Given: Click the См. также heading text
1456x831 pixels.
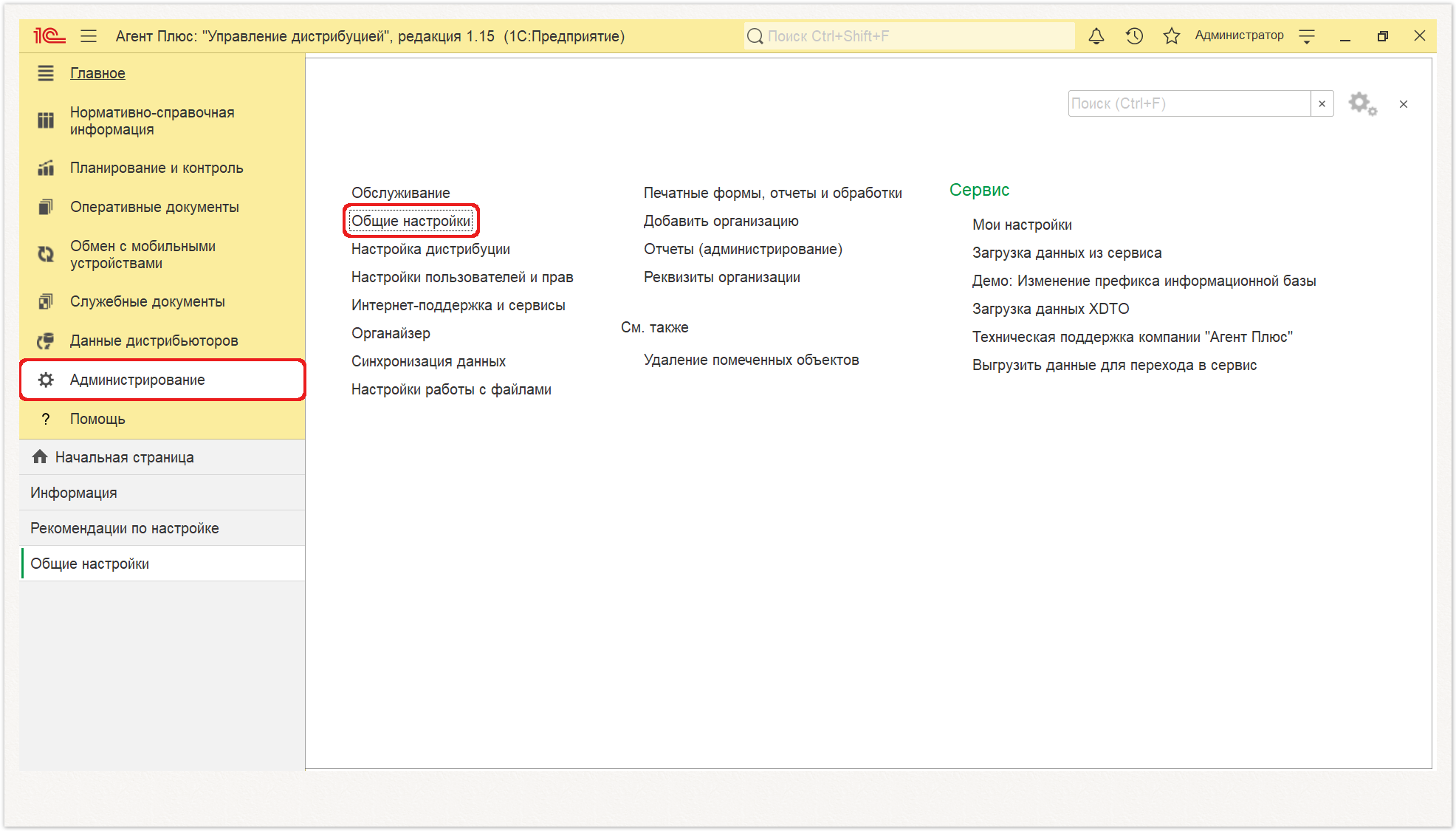Looking at the screenshot, I should click(654, 327).
